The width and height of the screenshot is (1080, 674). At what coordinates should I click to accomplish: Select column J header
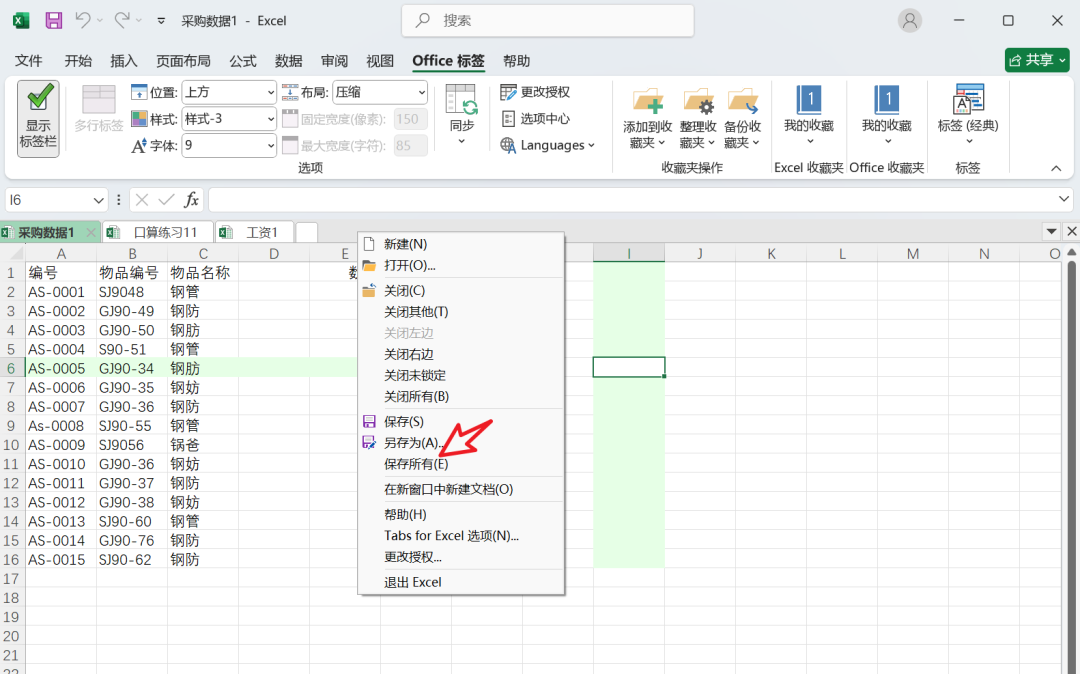[x=700, y=254]
